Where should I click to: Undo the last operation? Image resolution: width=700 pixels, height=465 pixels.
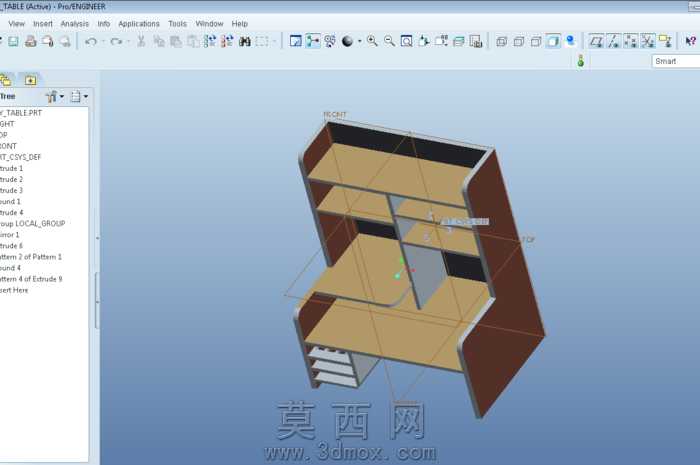coord(91,42)
